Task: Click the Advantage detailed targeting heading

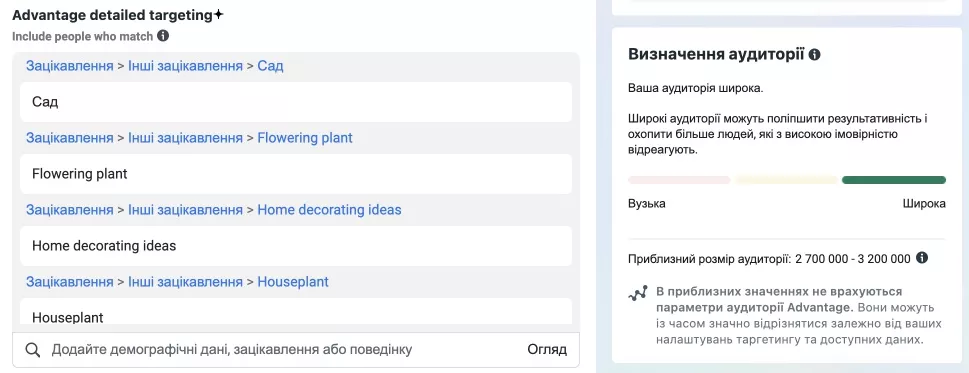Action: (x=112, y=15)
